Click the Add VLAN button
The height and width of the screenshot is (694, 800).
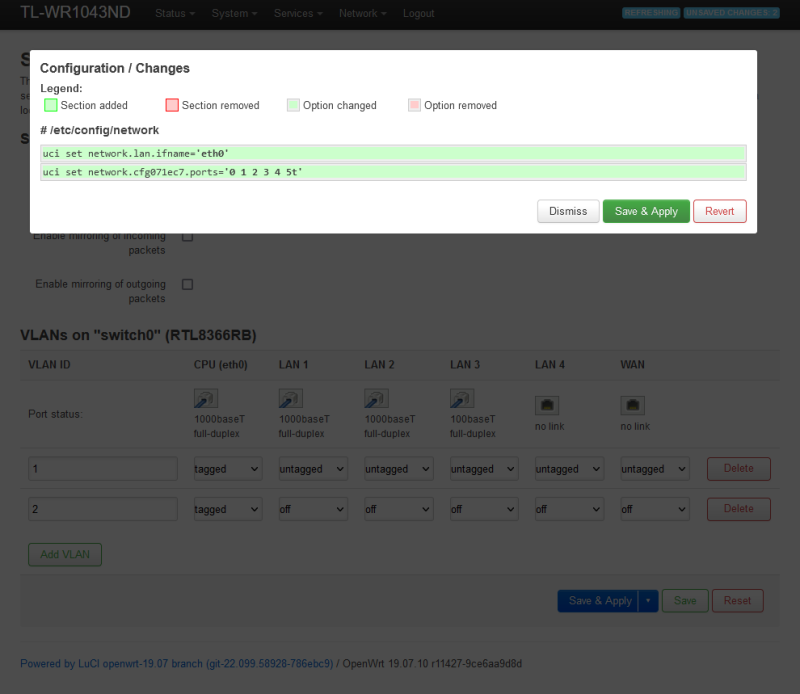click(x=65, y=555)
